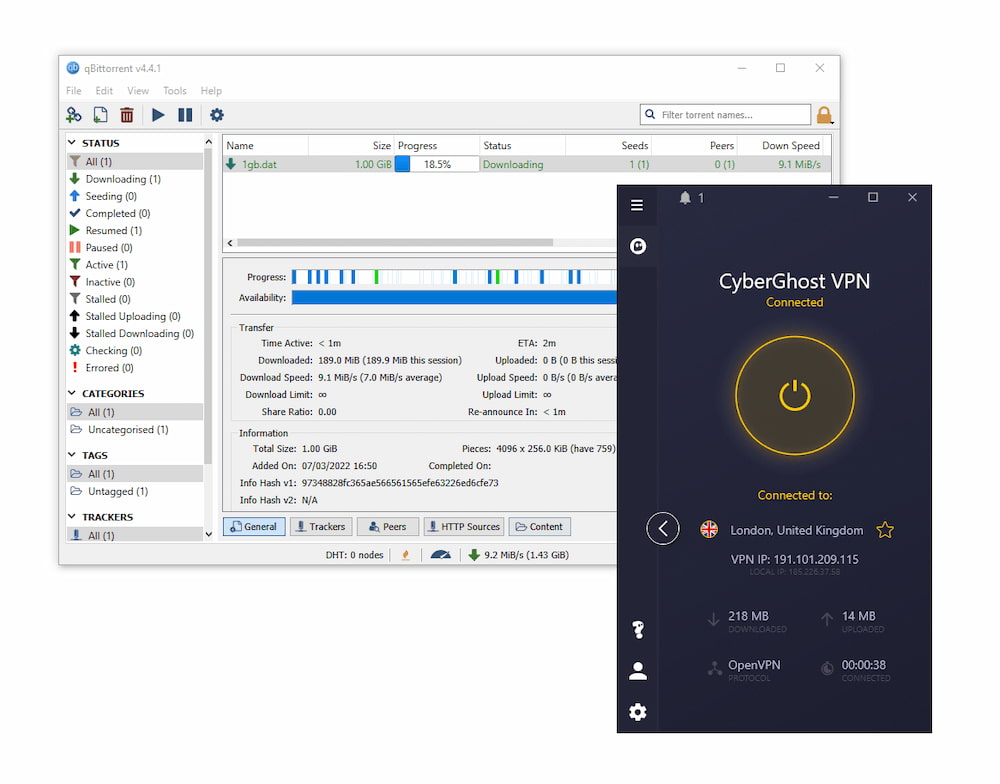This screenshot has height=784, width=1000.
Task: Click the alternative speed limits speedometer icon
Action: (441, 555)
